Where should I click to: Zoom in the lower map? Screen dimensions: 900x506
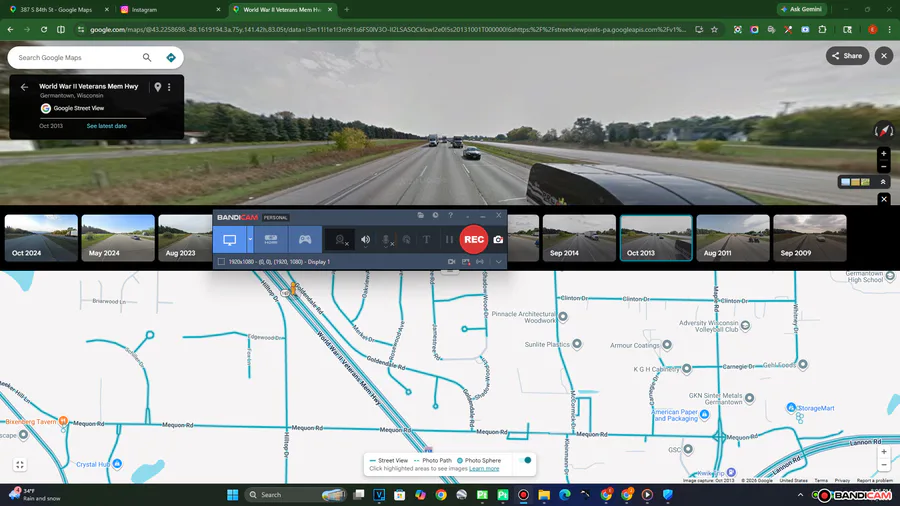(x=884, y=452)
